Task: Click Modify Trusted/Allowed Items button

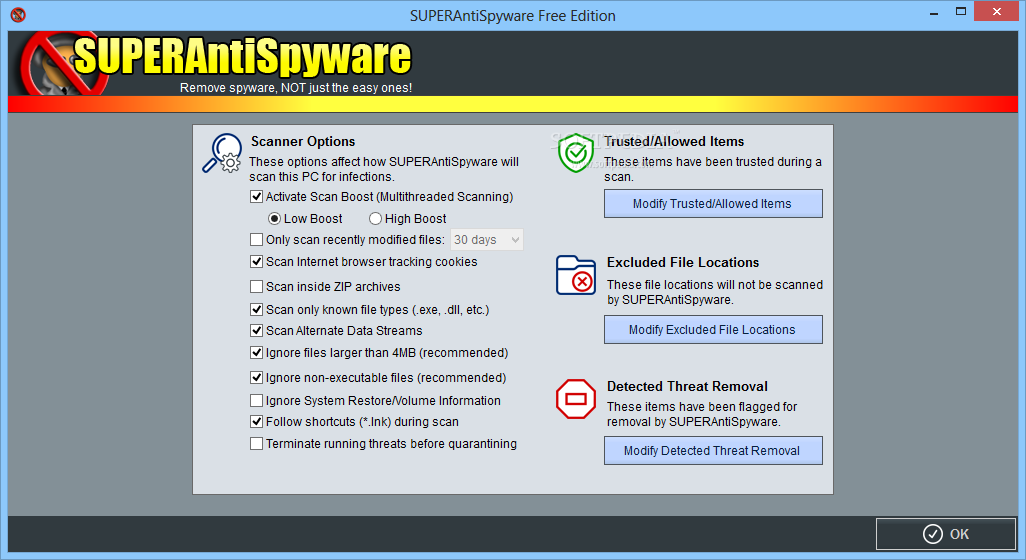Action: 713,203
